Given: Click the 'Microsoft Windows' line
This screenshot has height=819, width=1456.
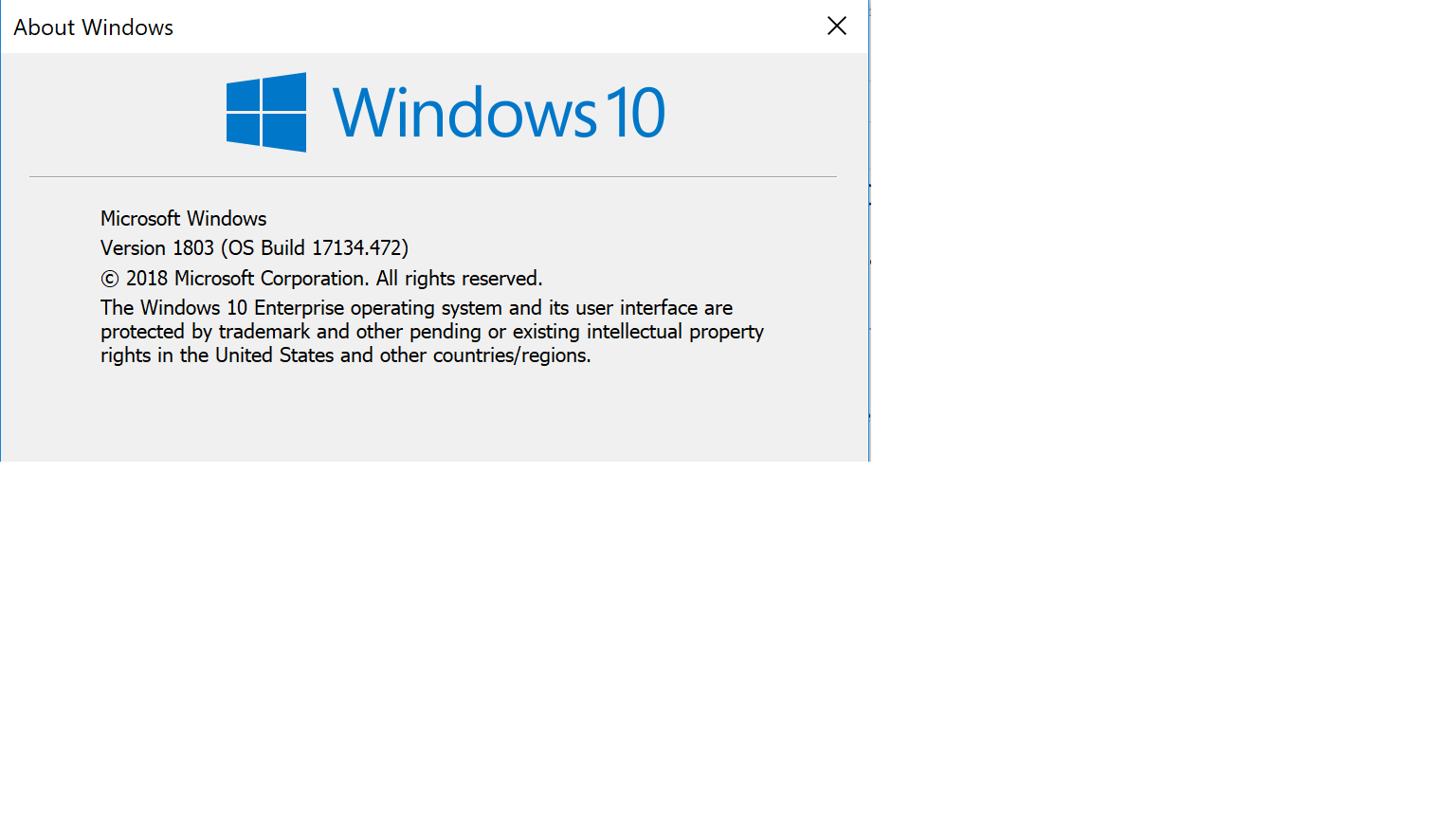Looking at the screenshot, I should click(184, 219).
